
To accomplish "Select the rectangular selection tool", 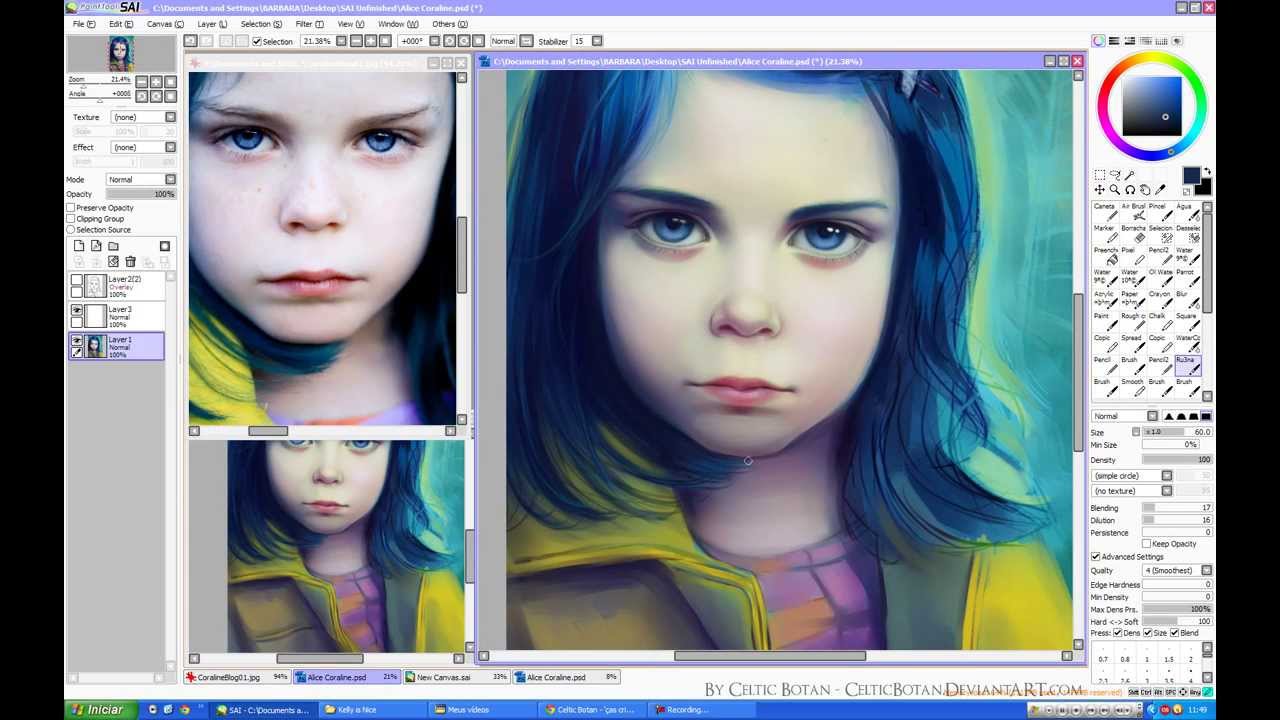I will [x=1100, y=175].
